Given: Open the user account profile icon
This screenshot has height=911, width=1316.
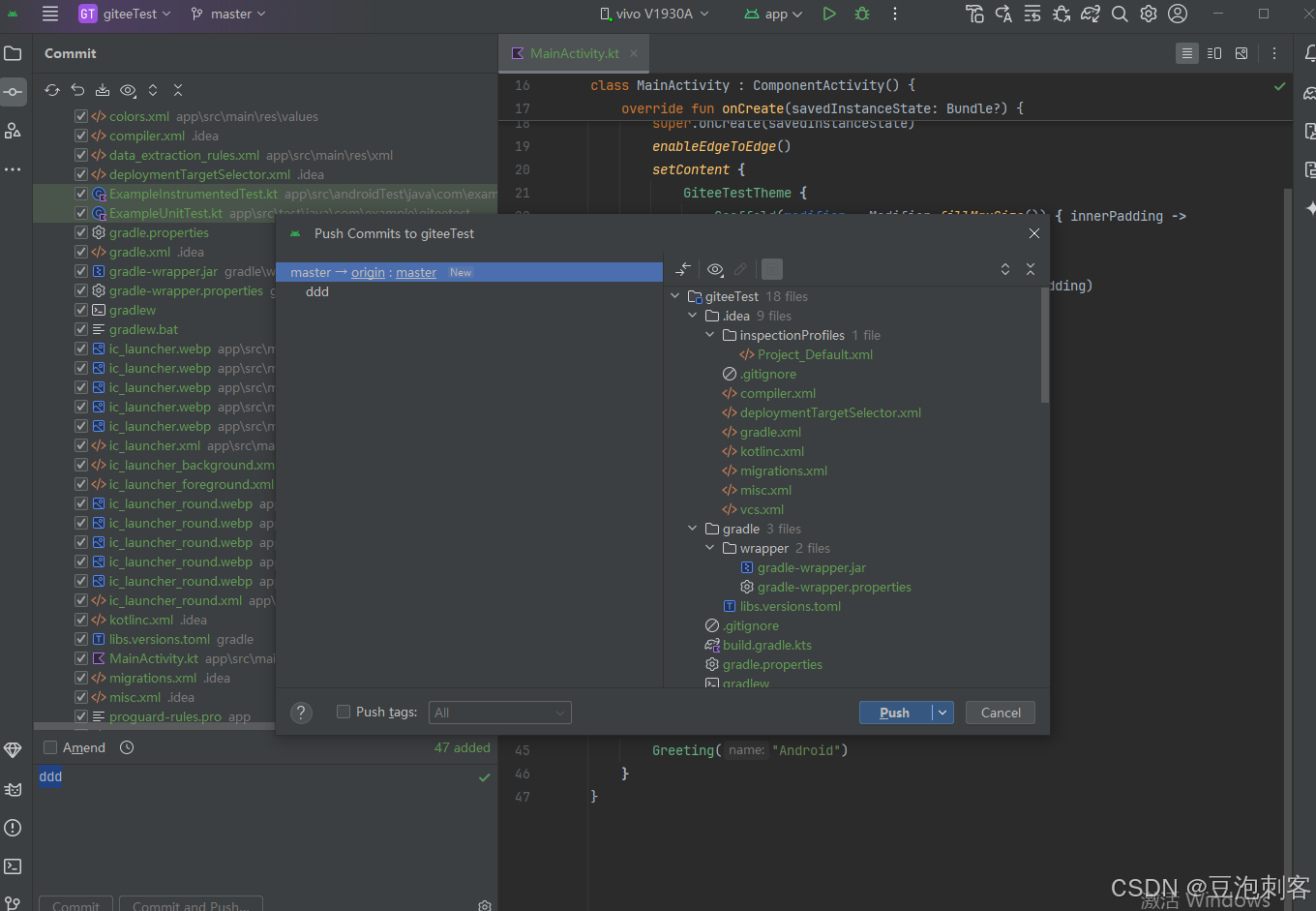Looking at the screenshot, I should click(x=1178, y=14).
